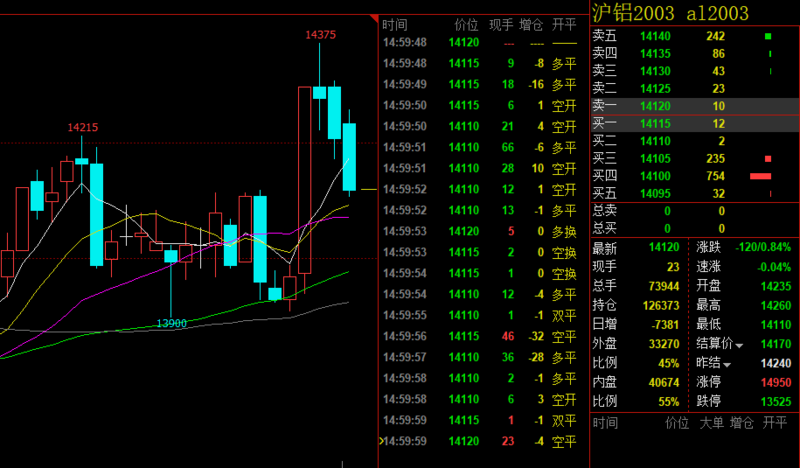Screen dimensions: 800x468
Task: Click the 买四 volume 754
Action: point(715,176)
